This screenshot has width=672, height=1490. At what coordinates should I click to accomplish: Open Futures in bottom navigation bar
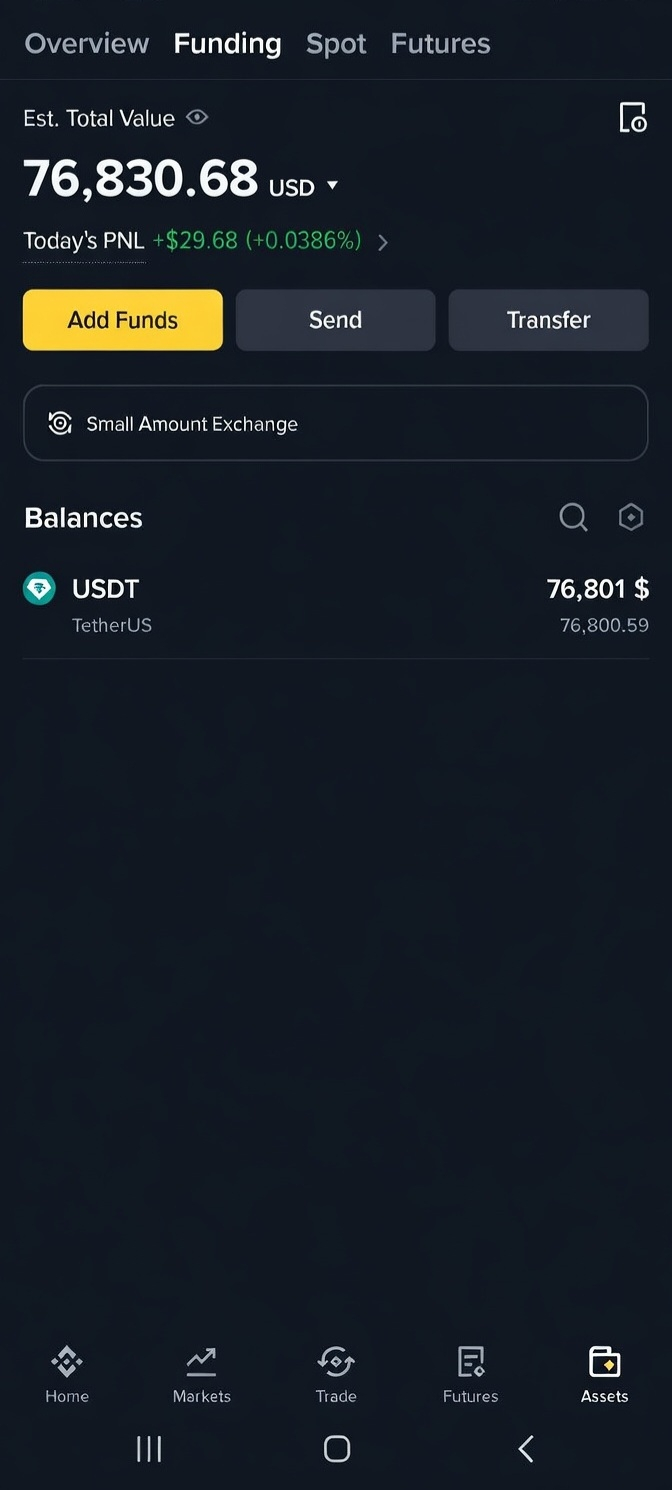pyautogui.click(x=470, y=1375)
